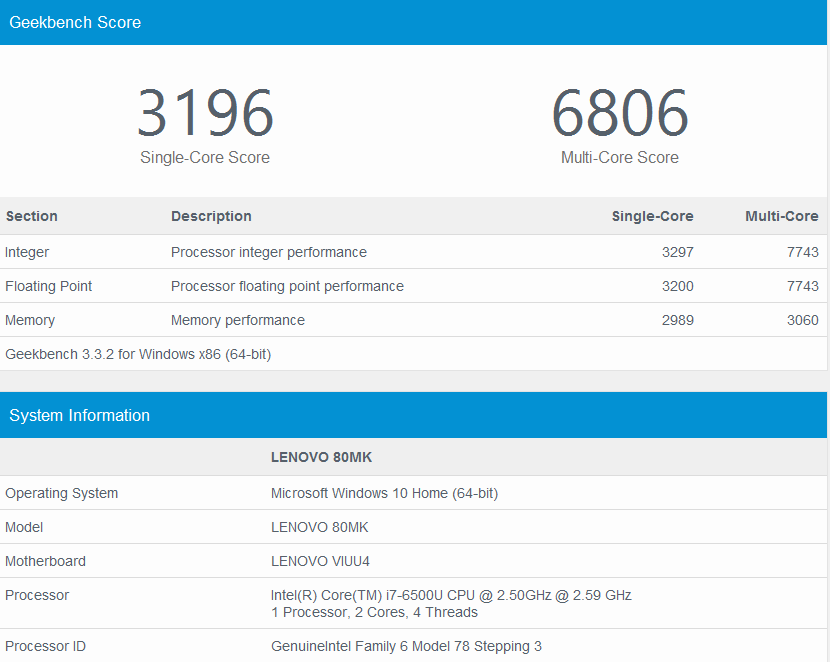
Task: Click the "Memory performance" description
Action: 238,320
